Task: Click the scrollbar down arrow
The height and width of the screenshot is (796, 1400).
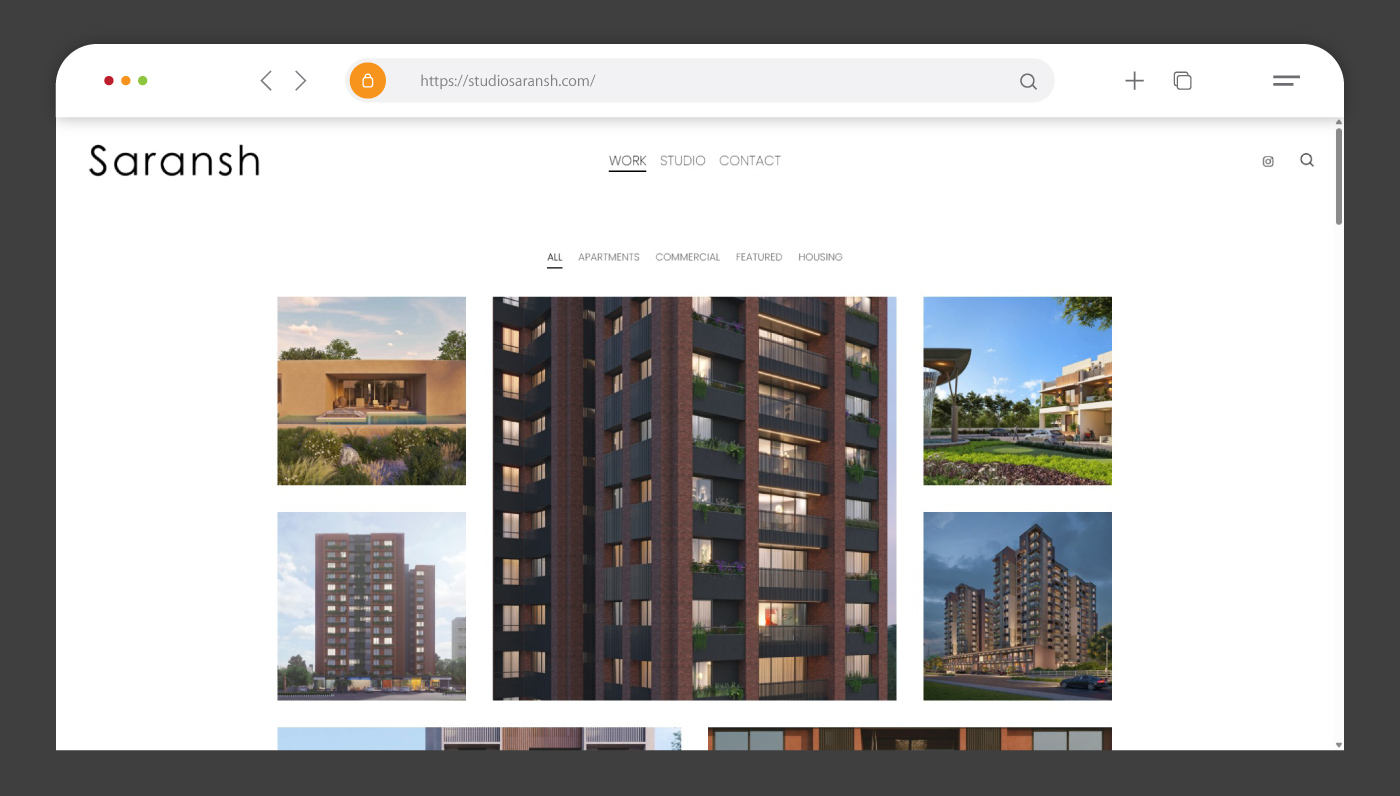Action: 1339,745
